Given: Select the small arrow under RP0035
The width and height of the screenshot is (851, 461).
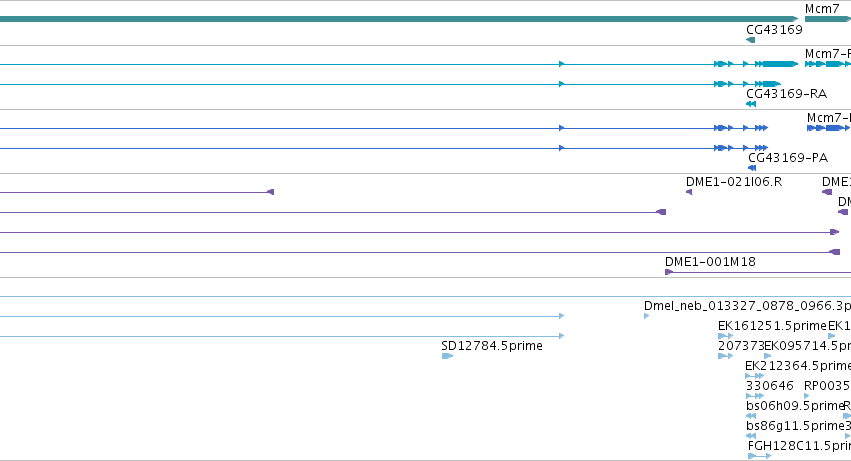Looking at the screenshot, I should point(806,396).
